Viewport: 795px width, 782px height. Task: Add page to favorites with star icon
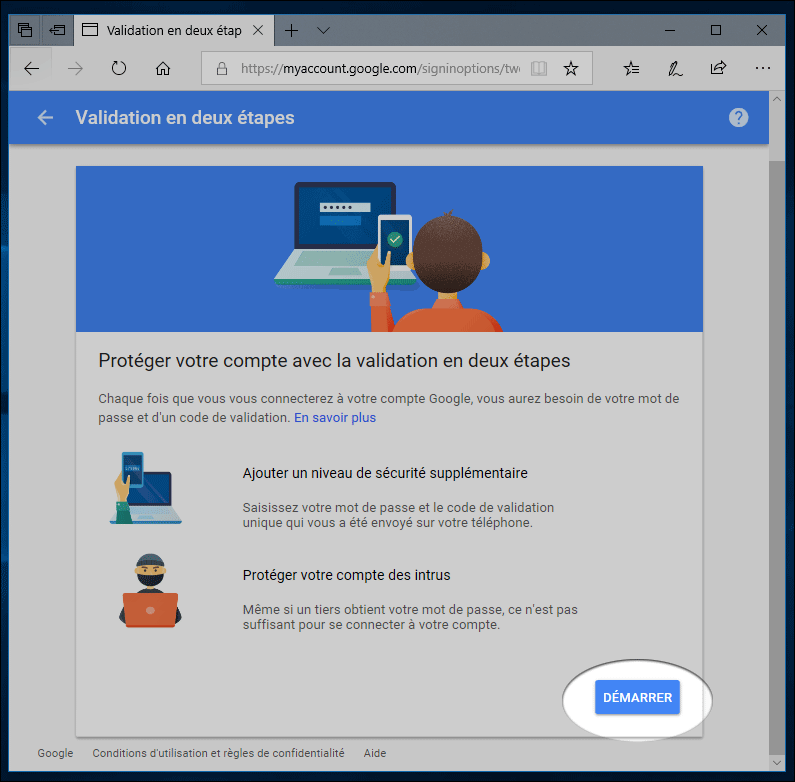pos(571,68)
